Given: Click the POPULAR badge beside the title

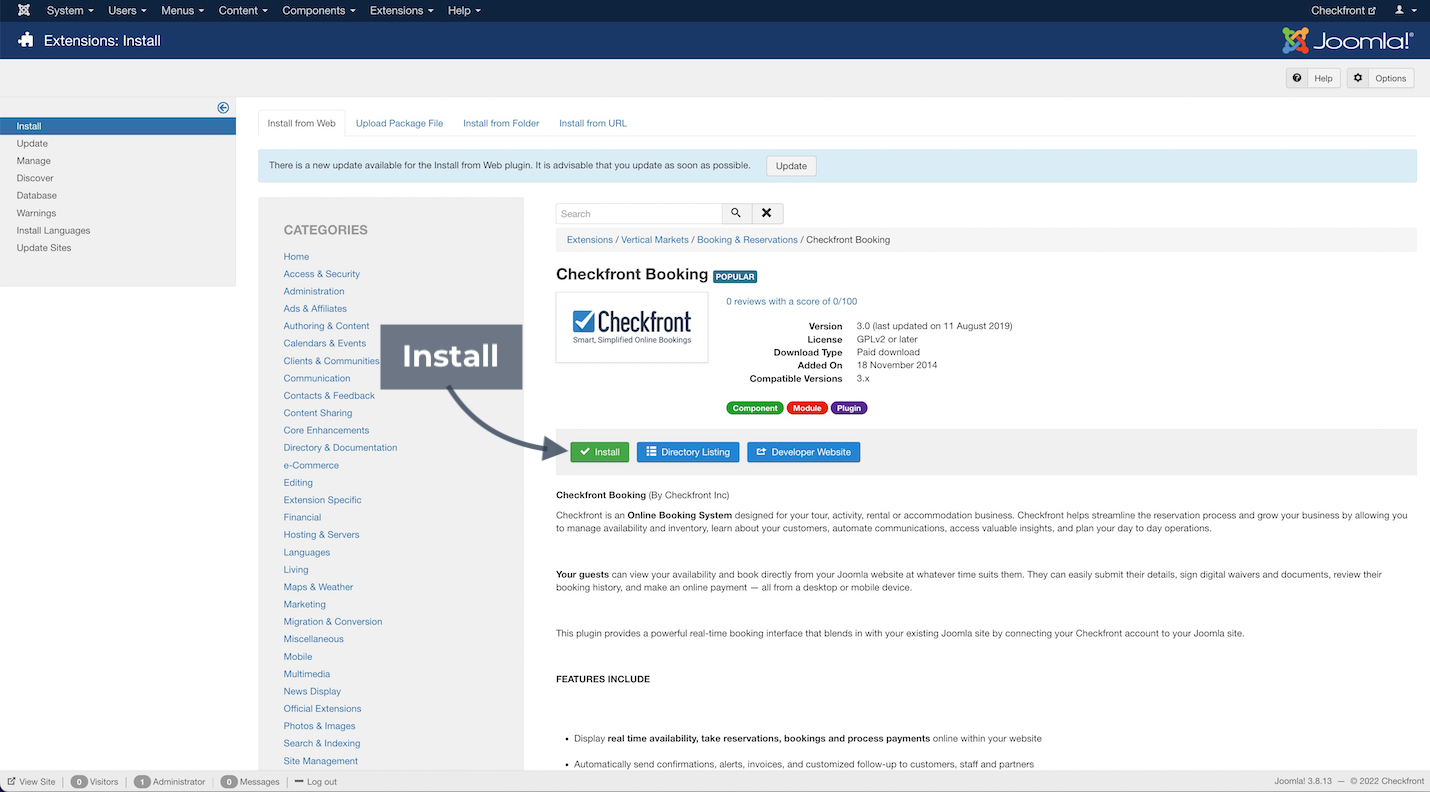Looking at the screenshot, I should tap(735, 276).
